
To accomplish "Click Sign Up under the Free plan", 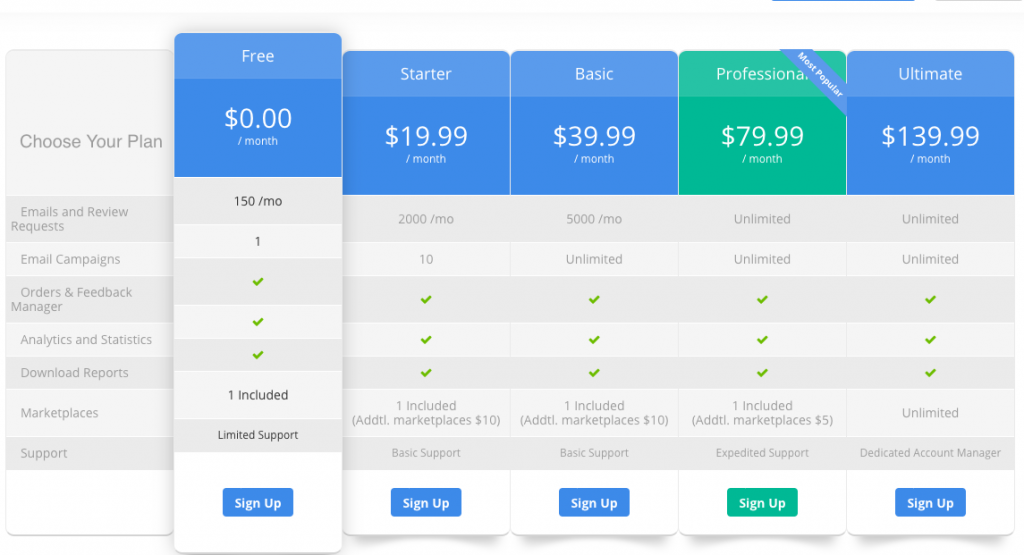I will click(x=258, y=502).
